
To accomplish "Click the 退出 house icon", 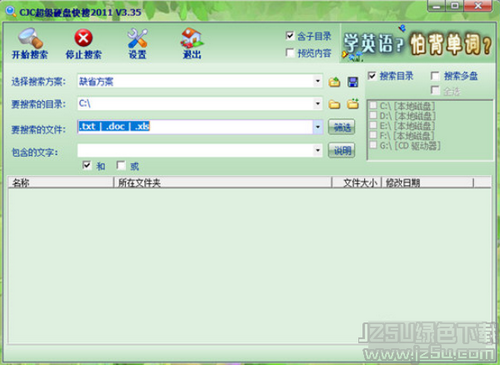I will [x=192, y=38].
